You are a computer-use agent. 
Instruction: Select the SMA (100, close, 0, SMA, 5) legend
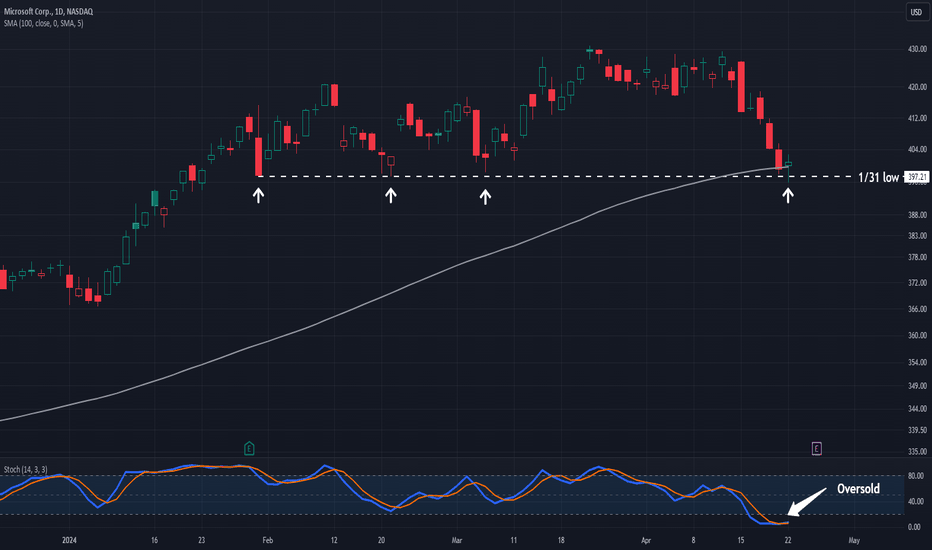coord(43,23)
